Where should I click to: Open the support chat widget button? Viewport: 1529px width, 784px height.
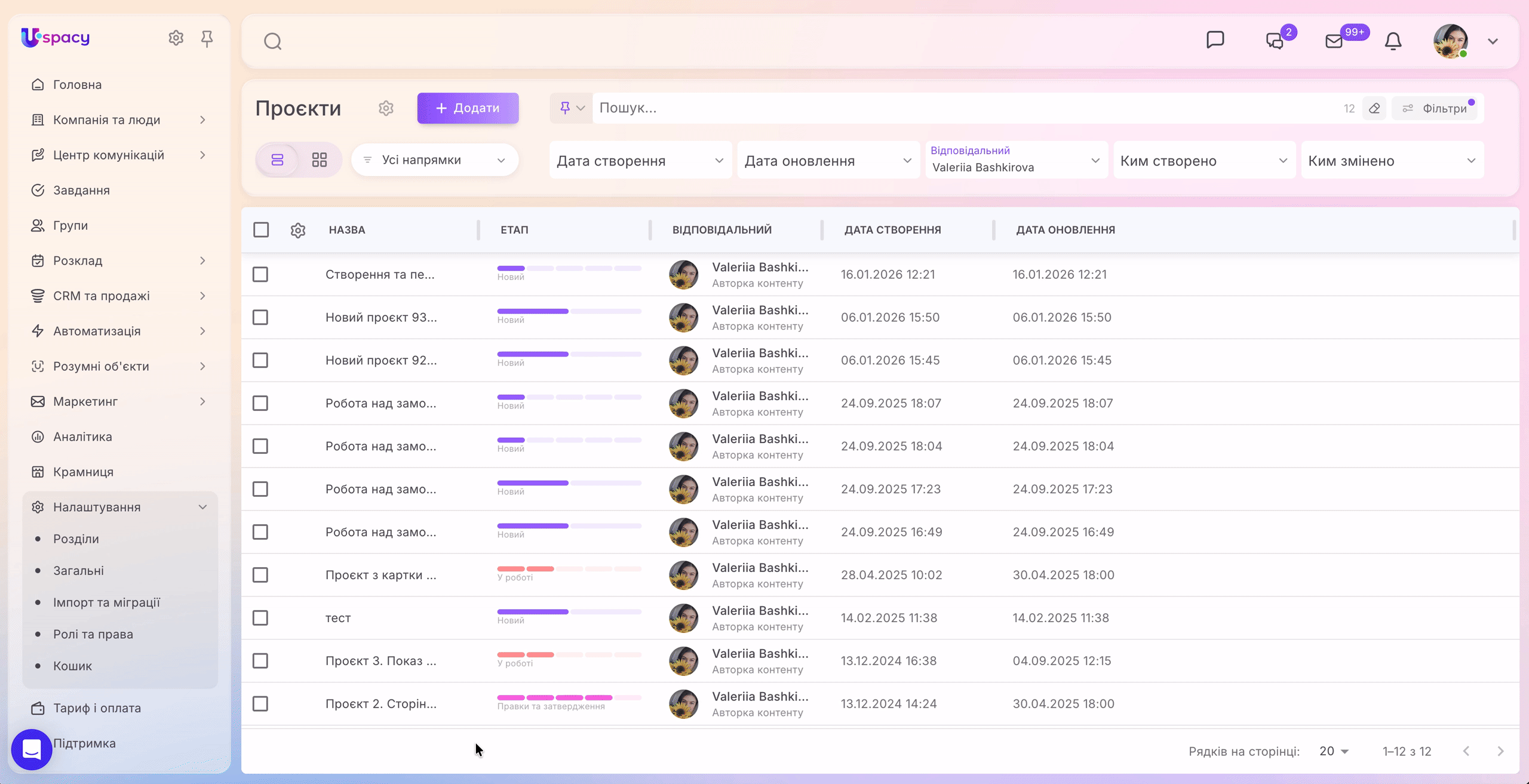coord(32,749)
